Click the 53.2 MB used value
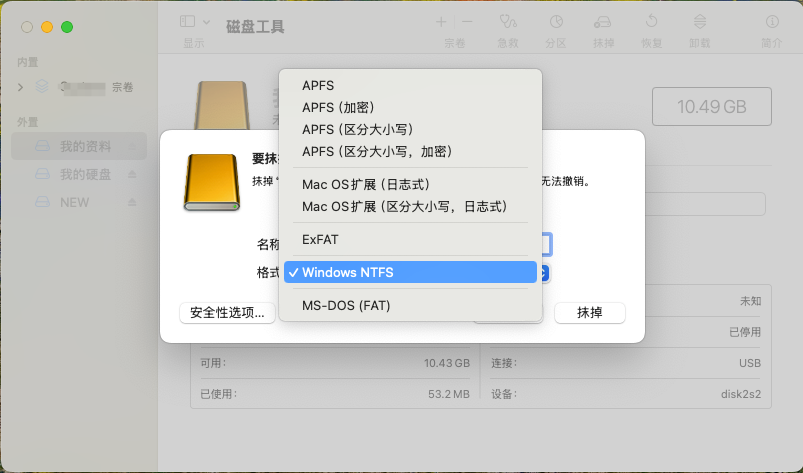The height and width of the screenshot is (473, 803). pyautogui.click(x=449, y=394)
